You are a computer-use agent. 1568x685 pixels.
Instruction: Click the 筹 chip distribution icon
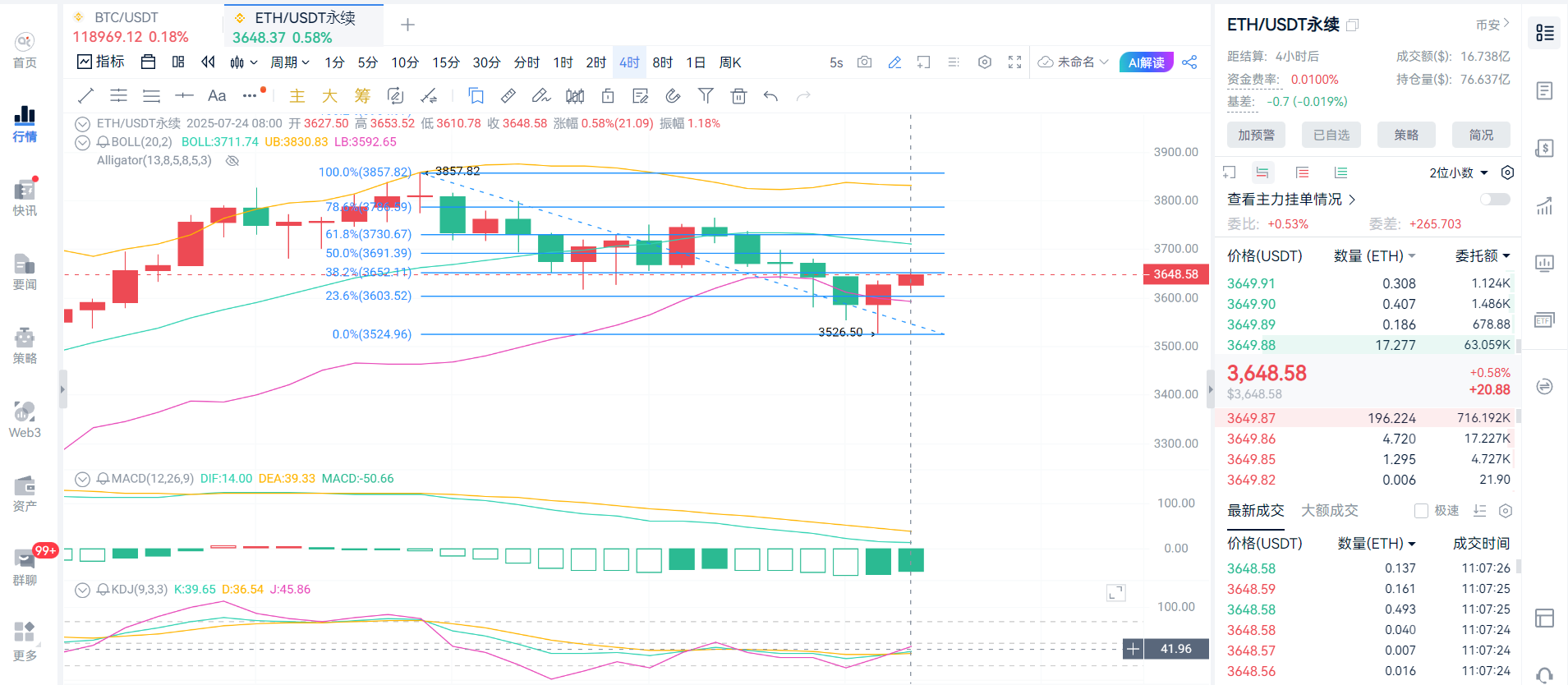tap(362, 96)
